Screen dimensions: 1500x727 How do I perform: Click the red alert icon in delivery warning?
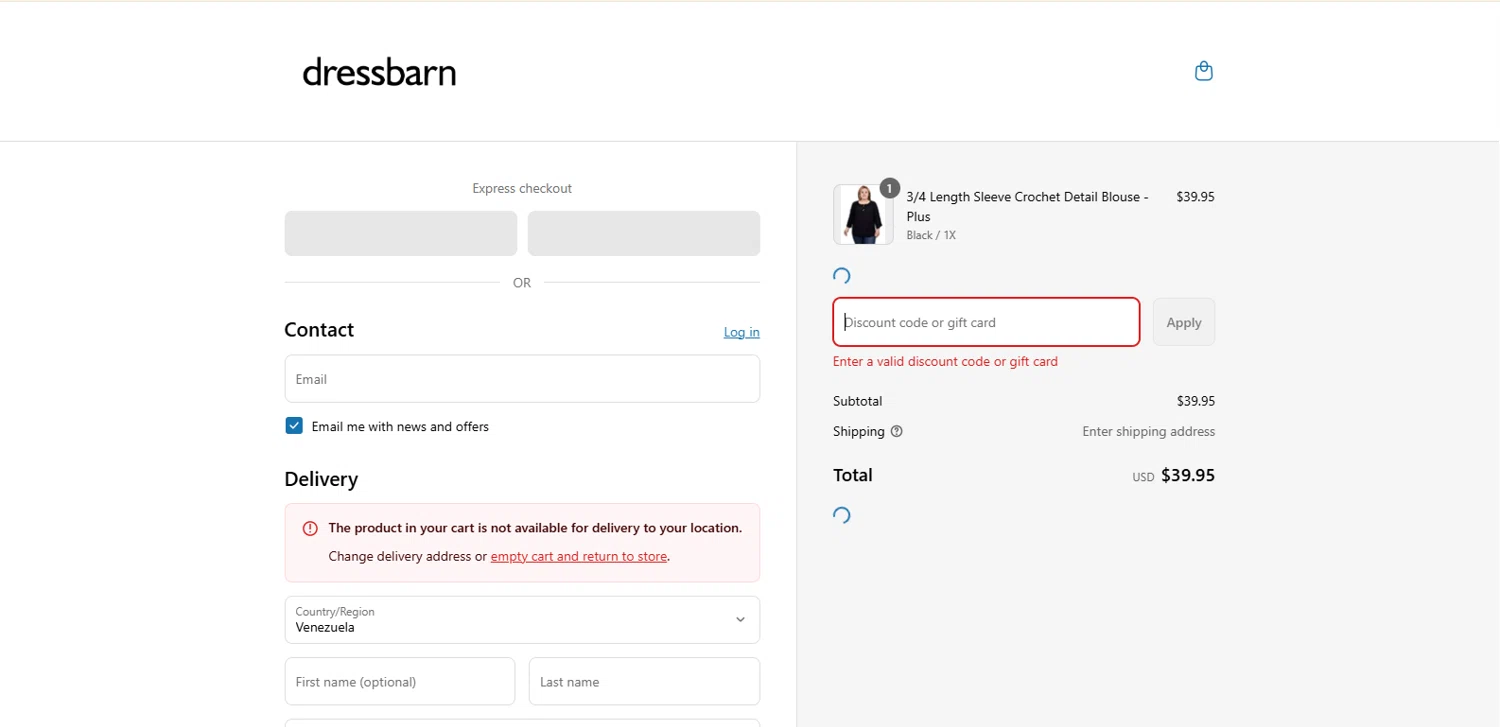coord(310,528)
